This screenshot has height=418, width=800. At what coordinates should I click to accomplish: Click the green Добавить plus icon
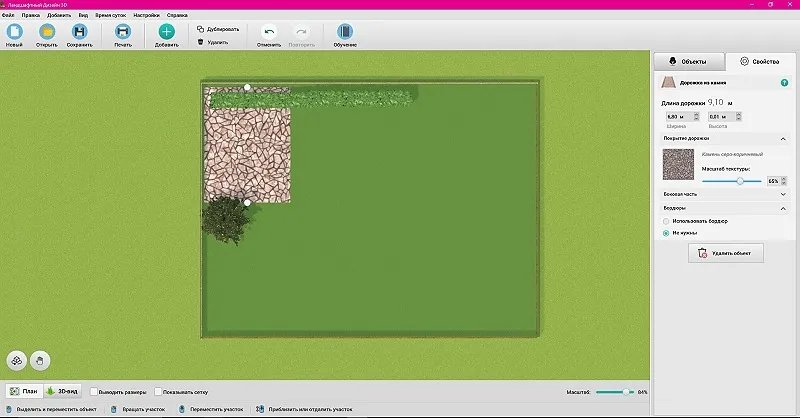coord(166,32)
